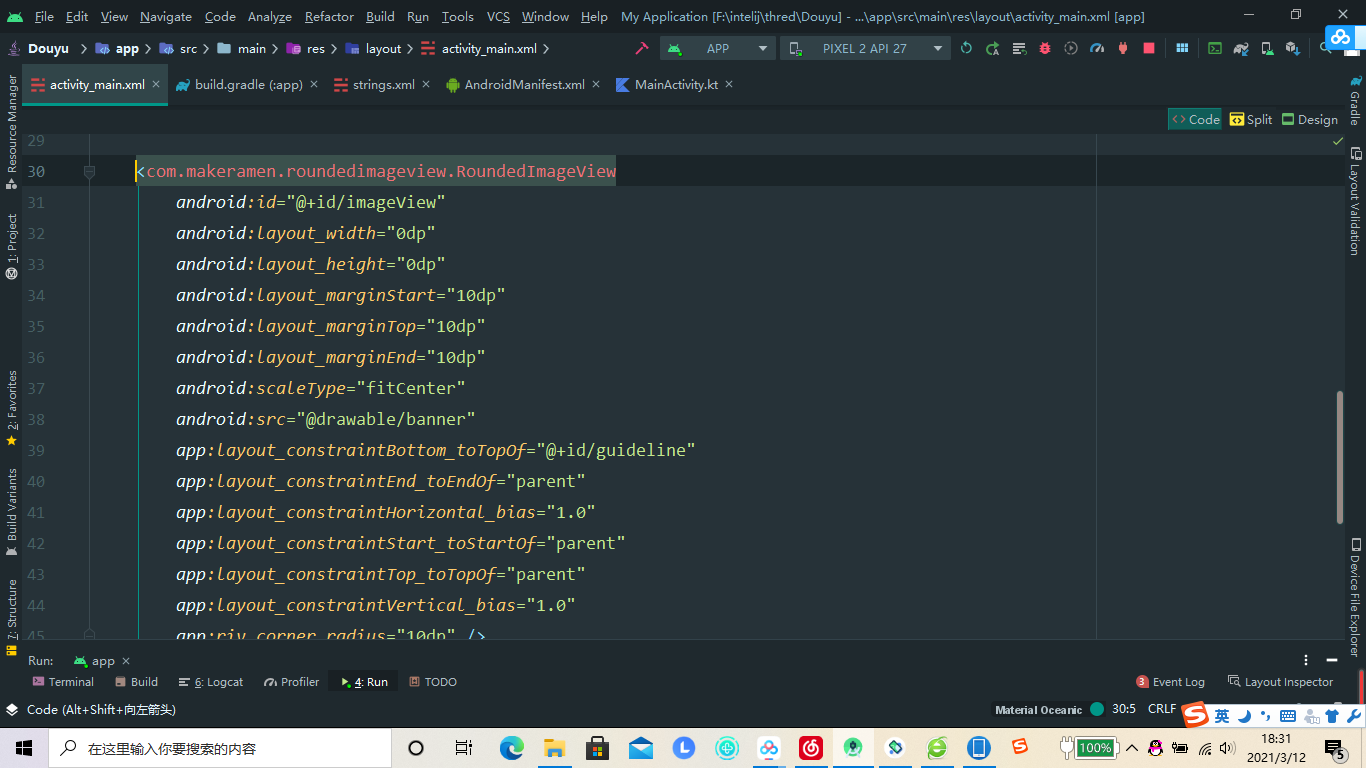The height and width of the screenshot is (768, 1366).
Task: Click Apply Changes and Restart Activity icon
Action: tap(992, 48)
